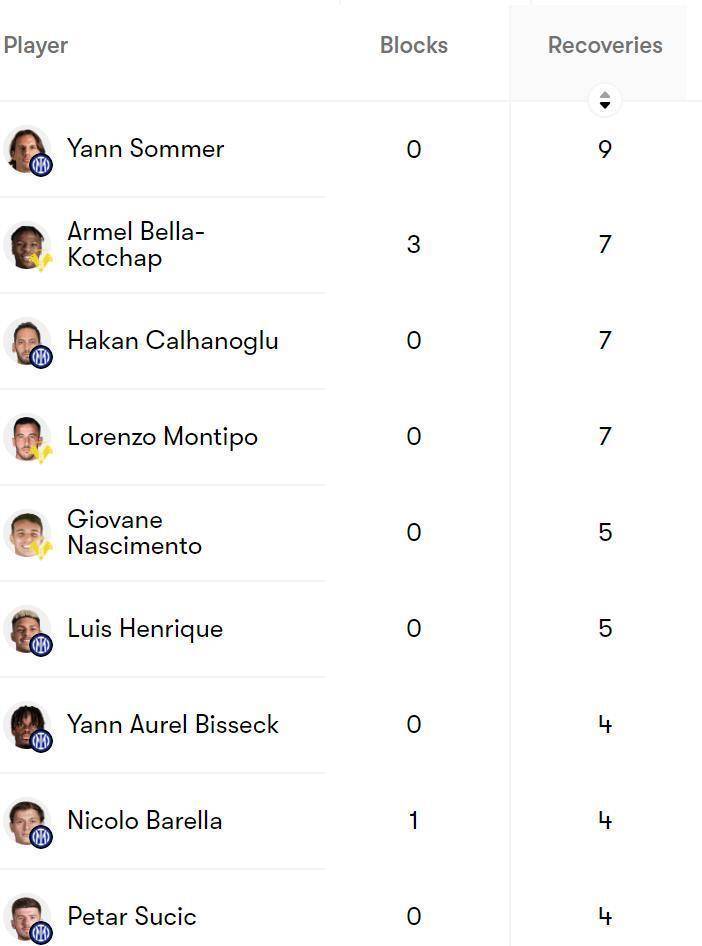Screen dimensions: 702x946
Task: Click Hakan Calhanoglu's avatar photo
Action: pyautogui.click(x=26, y=342)
